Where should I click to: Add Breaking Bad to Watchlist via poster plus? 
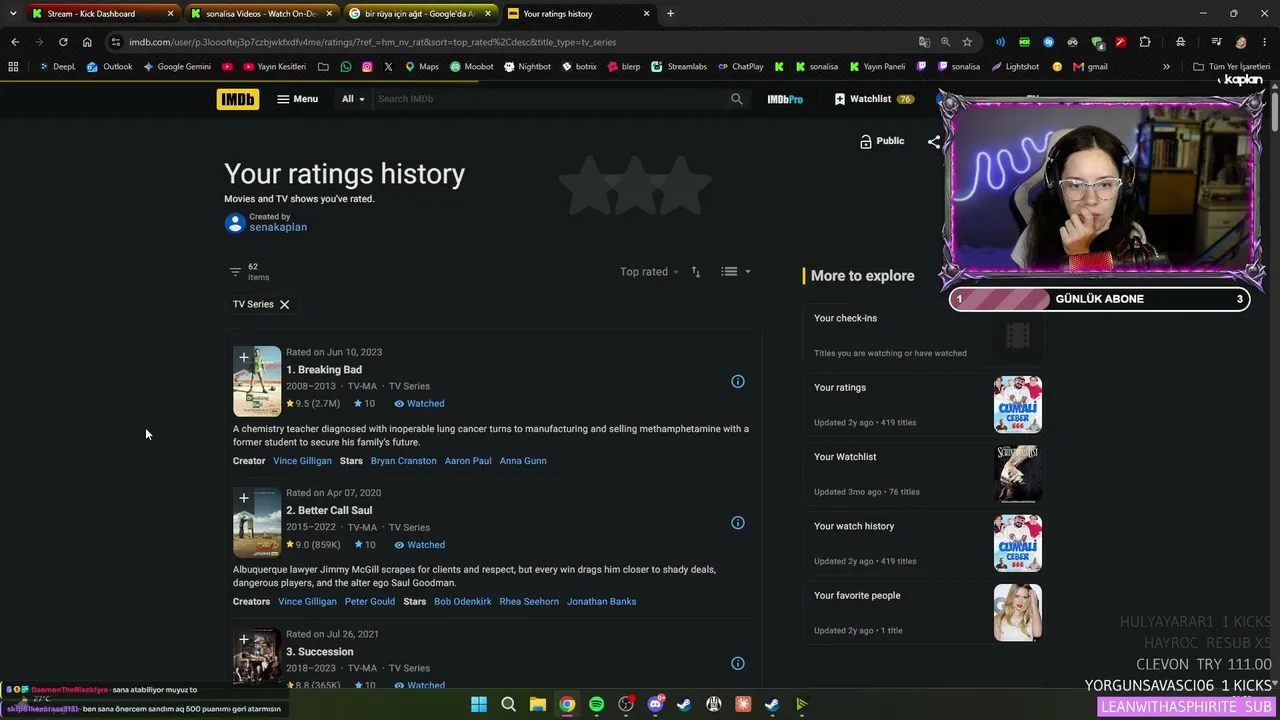tap(243, 357)
